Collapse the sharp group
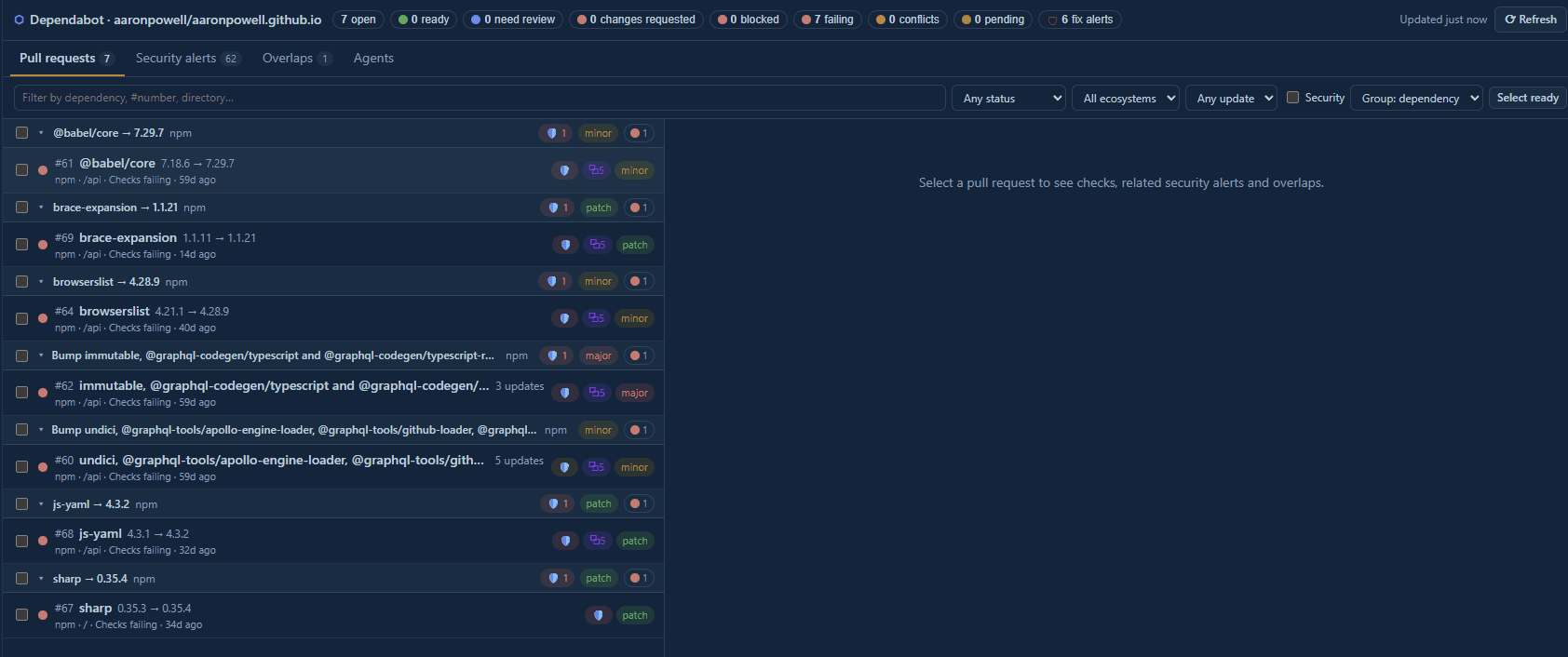The height and width of the screenshot is (657, 1568). [x=41, y=578]
